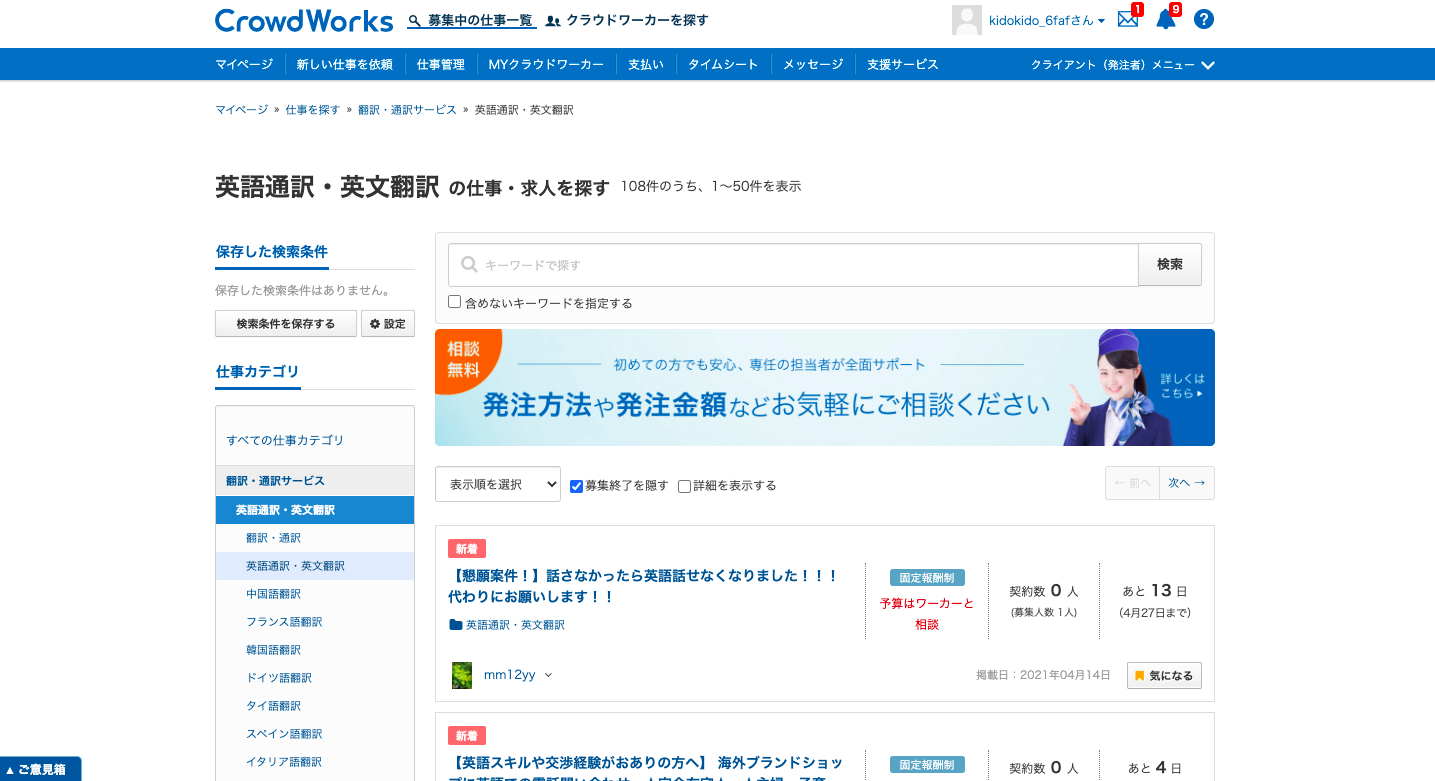Expand the クライアント（発注者）メニュー dropdown

tap(1119, 64)
